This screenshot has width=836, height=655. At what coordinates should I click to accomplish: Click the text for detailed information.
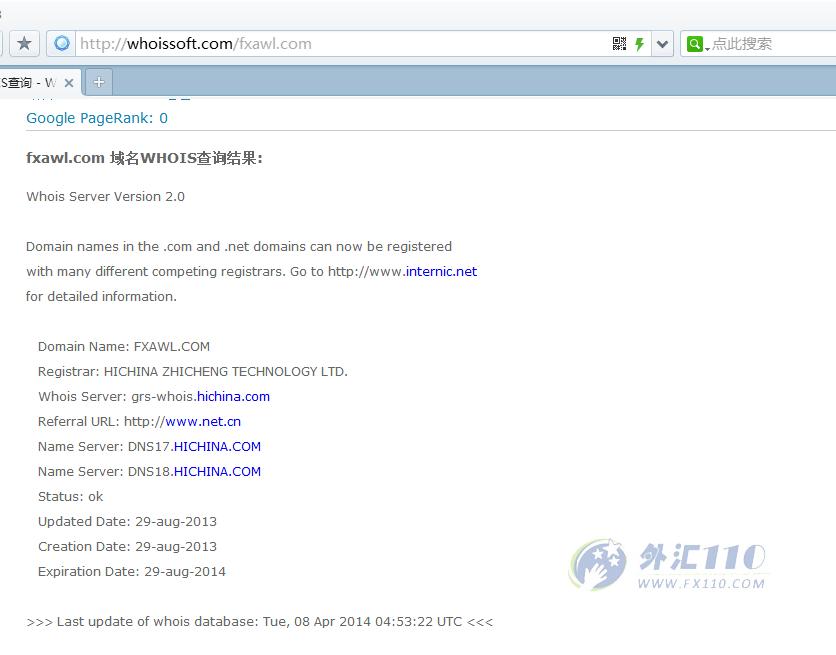click(101, 296)
